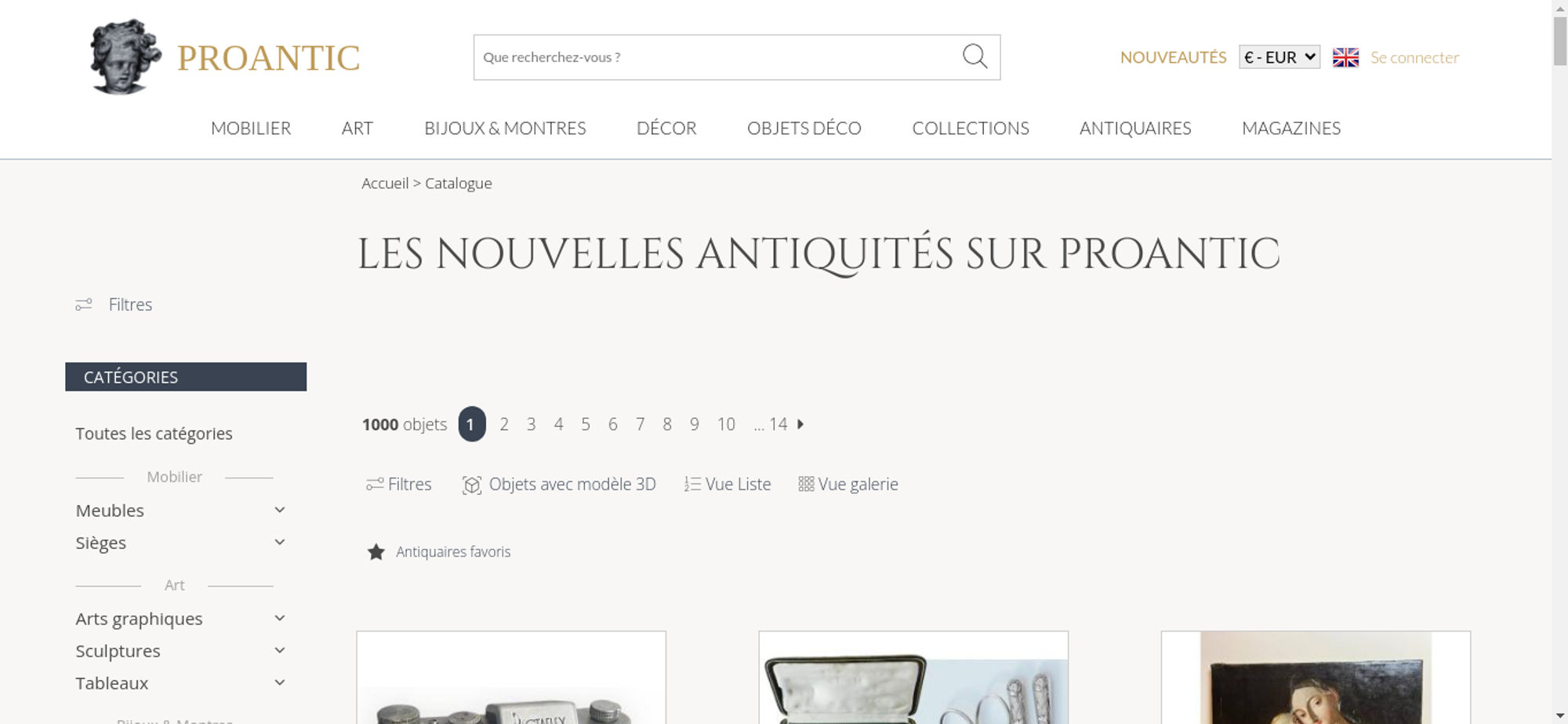Switch to Vue galerie layout

848,485
